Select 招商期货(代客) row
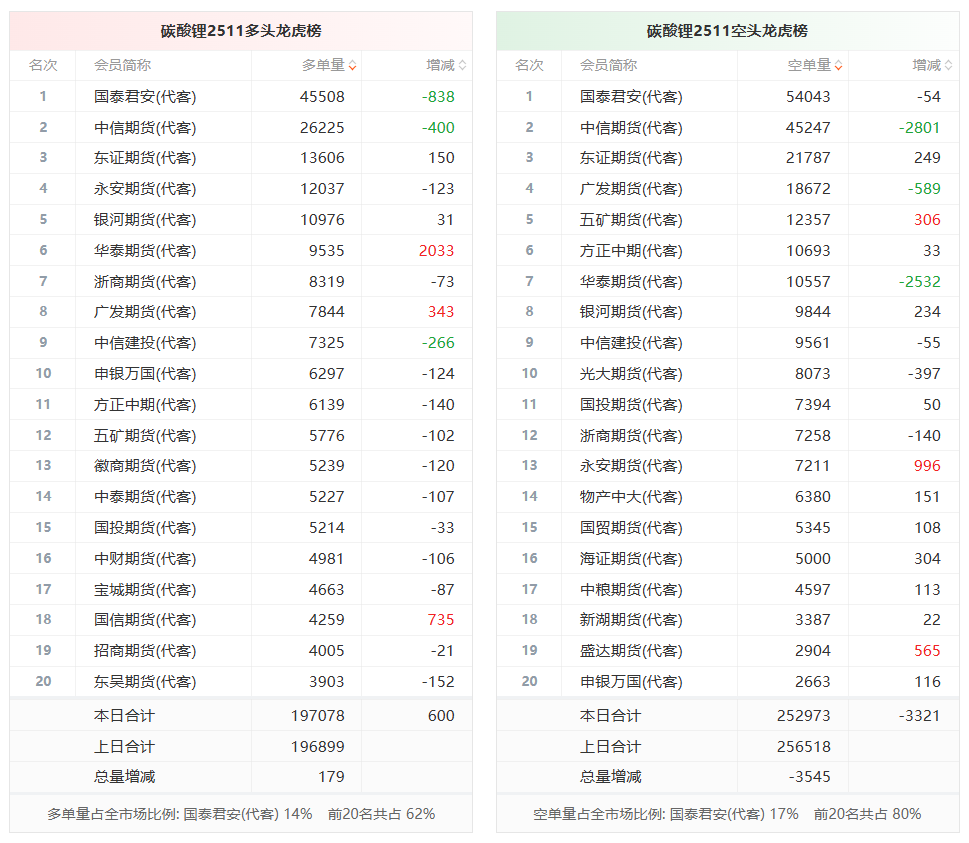 241,651
